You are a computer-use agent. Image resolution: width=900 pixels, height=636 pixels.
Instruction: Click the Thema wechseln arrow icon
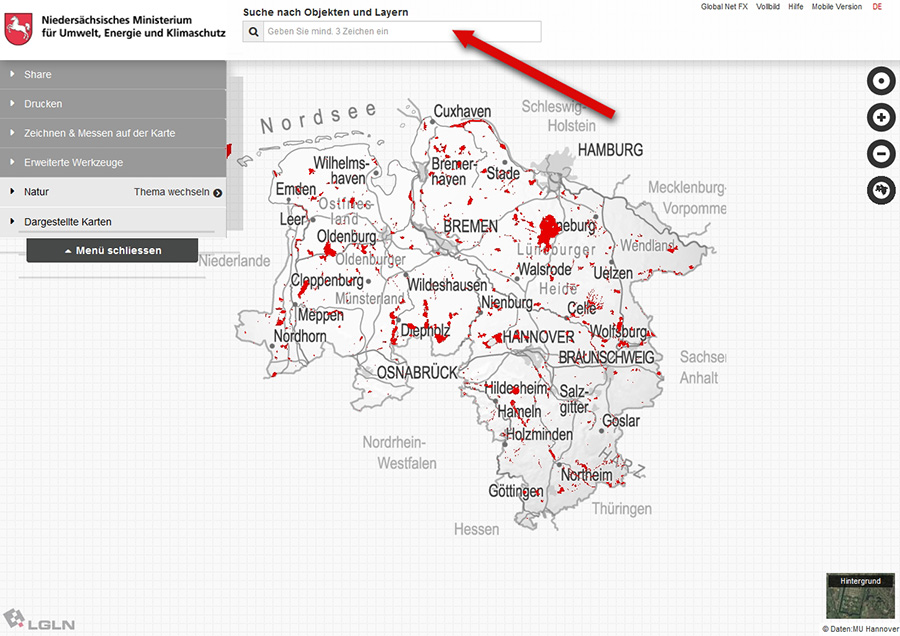pos(217,193)
